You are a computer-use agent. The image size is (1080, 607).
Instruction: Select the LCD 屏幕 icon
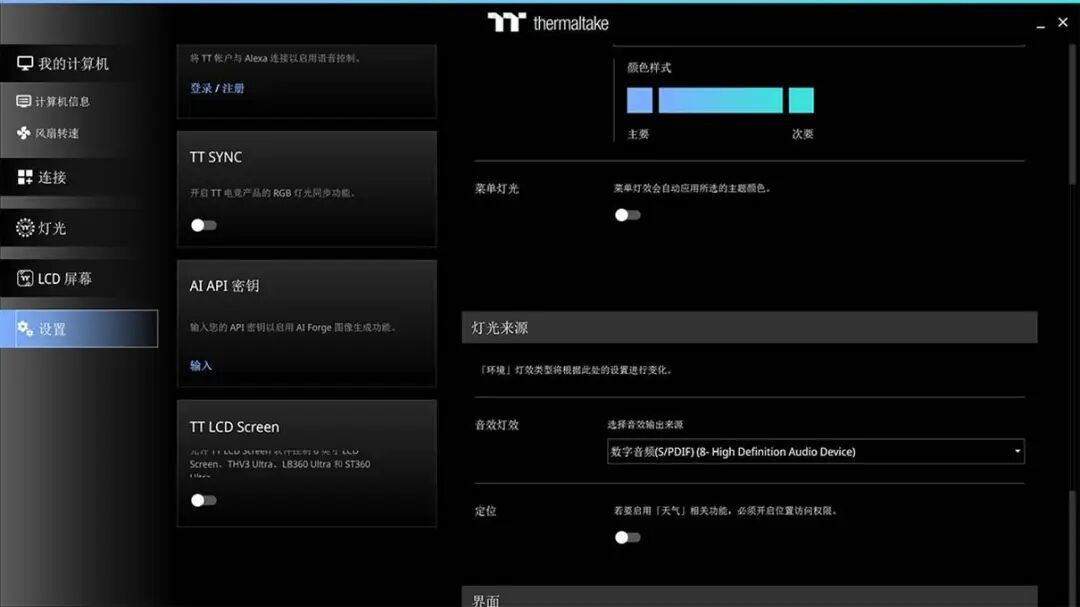coord(25,278)
